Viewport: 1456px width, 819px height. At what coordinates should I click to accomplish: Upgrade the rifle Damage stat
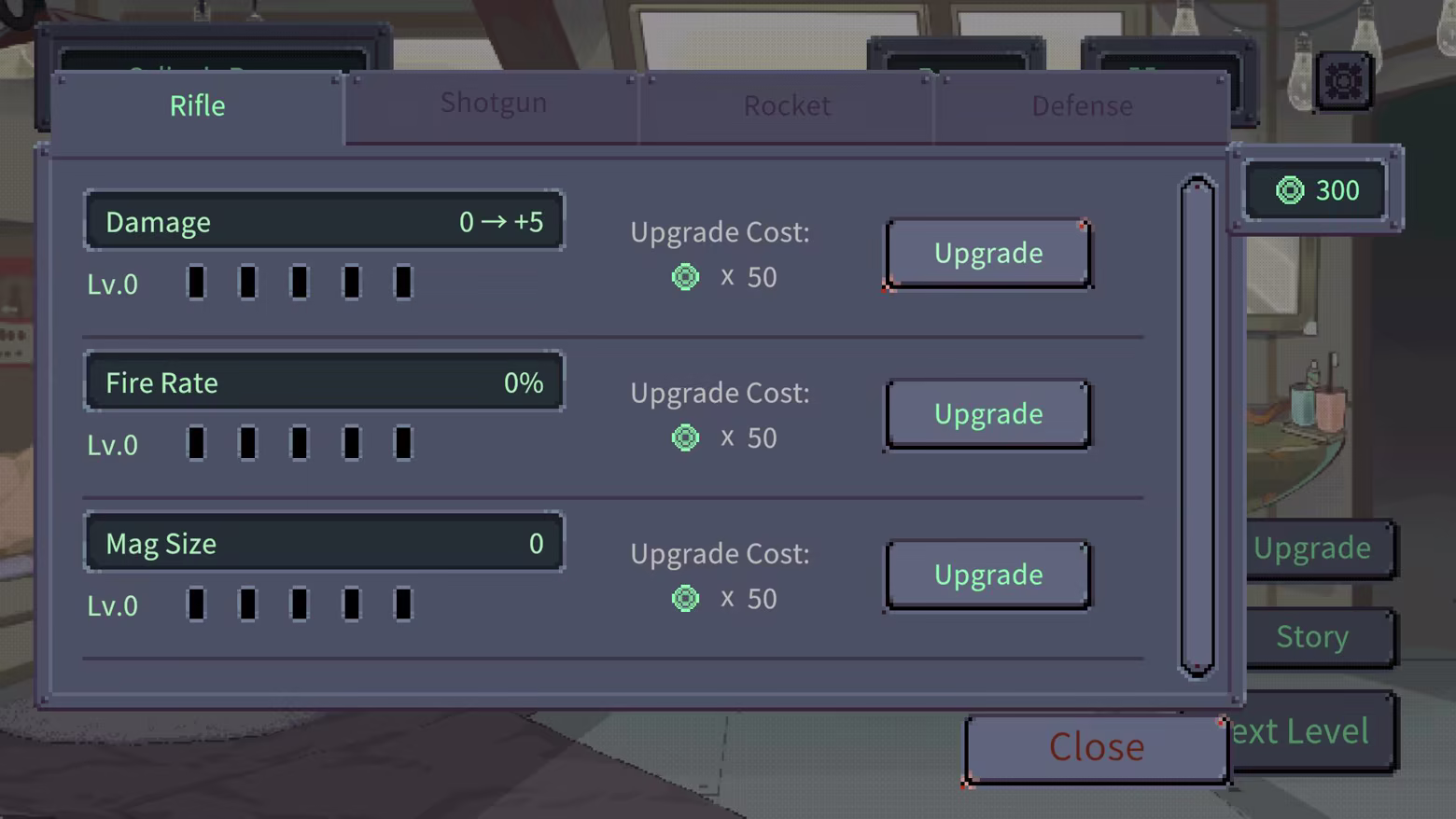click(x=988, y=253)
